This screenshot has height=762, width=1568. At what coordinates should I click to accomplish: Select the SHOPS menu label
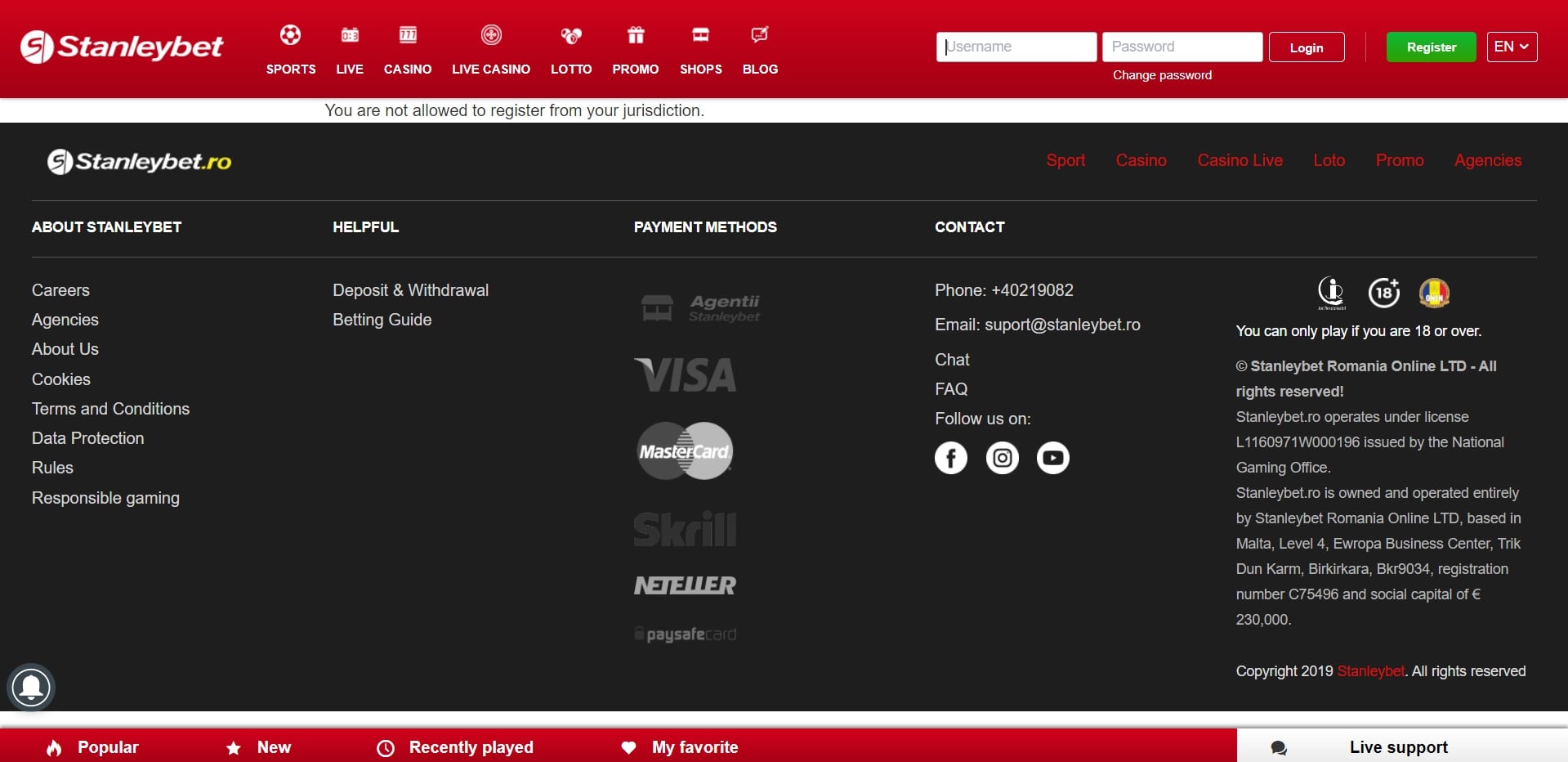click(x=701, y=69)
